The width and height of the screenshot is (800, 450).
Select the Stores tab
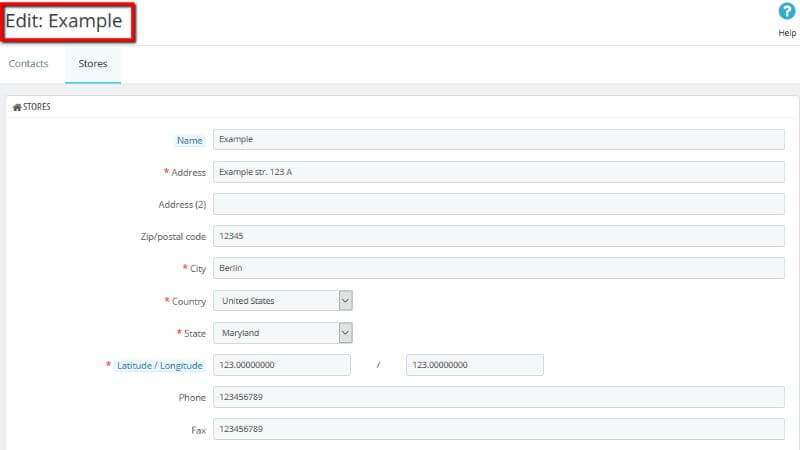click(x=93, y=64)
